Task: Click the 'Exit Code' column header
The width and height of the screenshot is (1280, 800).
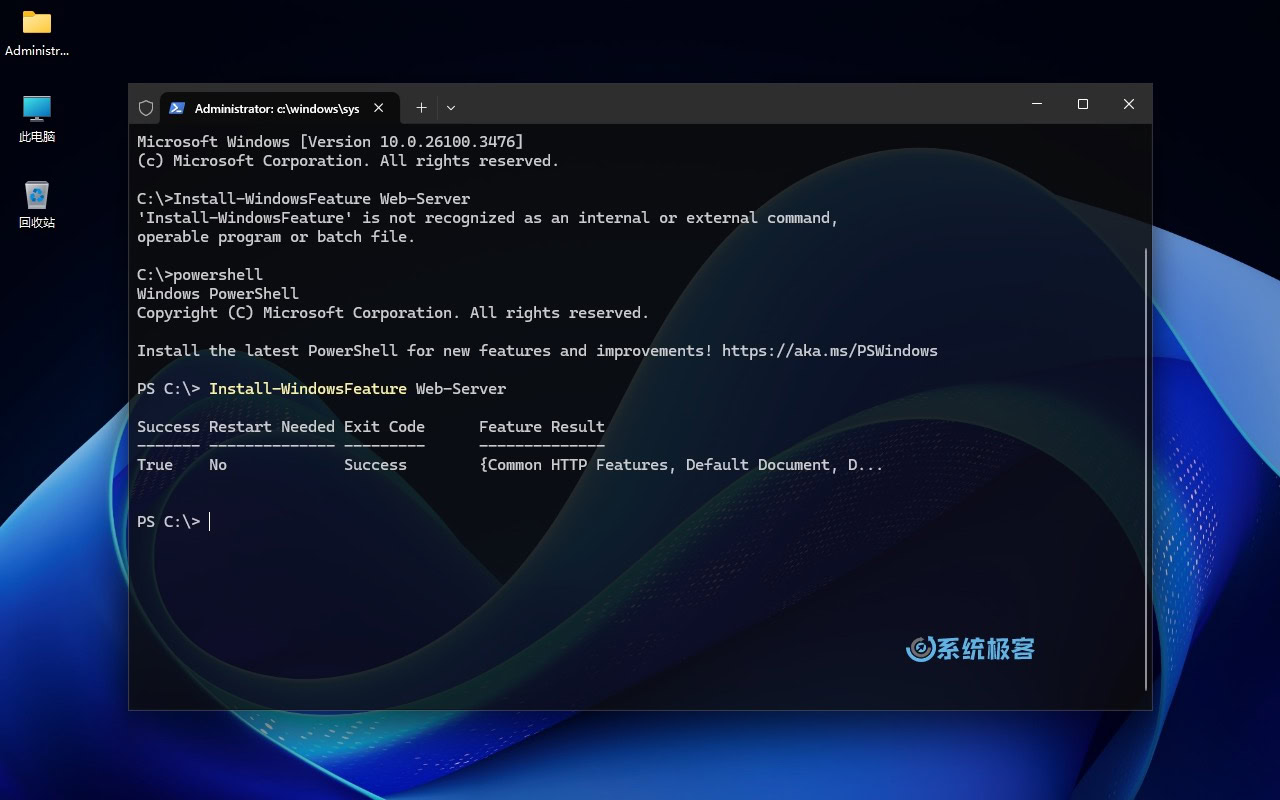Action: pos(384,427)
